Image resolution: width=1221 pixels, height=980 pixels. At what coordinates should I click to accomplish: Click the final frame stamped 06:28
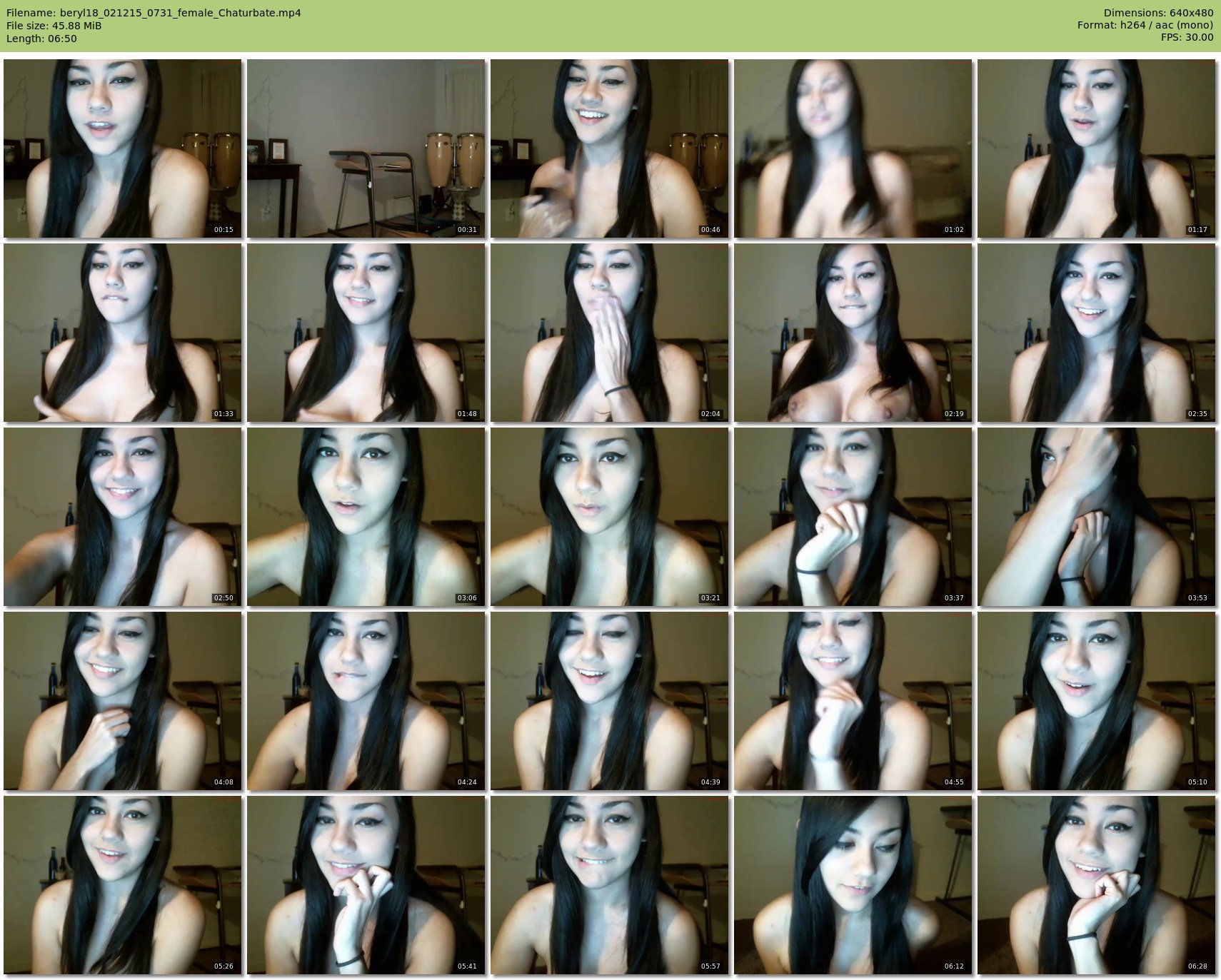click(x=1096, y=885)
